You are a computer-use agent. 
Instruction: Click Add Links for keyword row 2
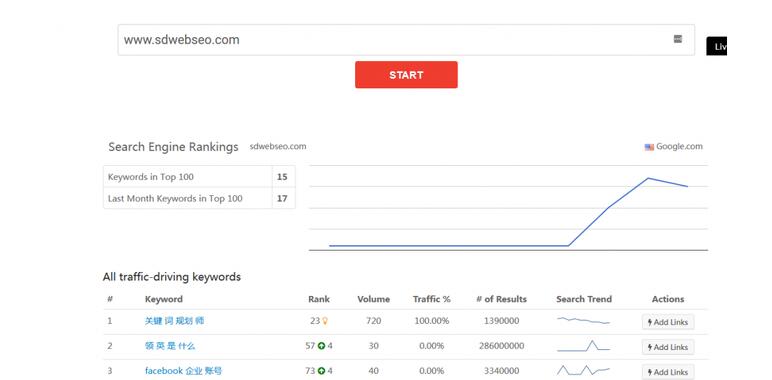(668, 347)
